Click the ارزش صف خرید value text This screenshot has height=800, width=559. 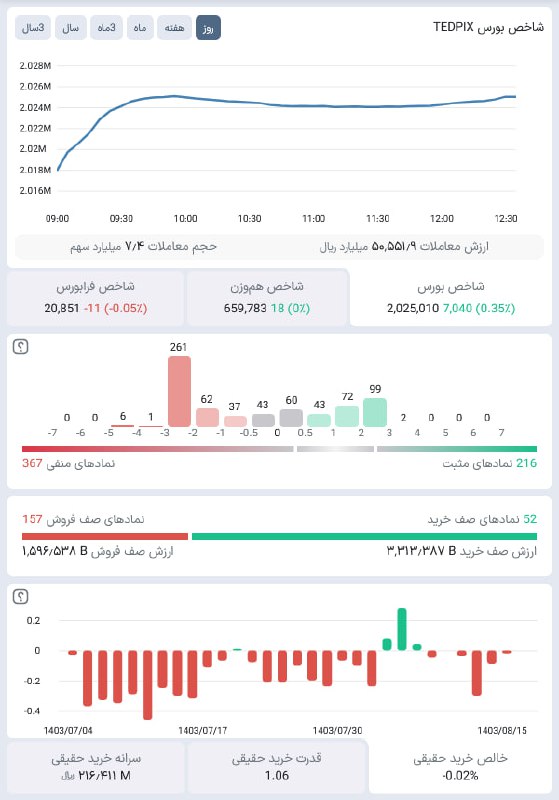tap(462, 551)
